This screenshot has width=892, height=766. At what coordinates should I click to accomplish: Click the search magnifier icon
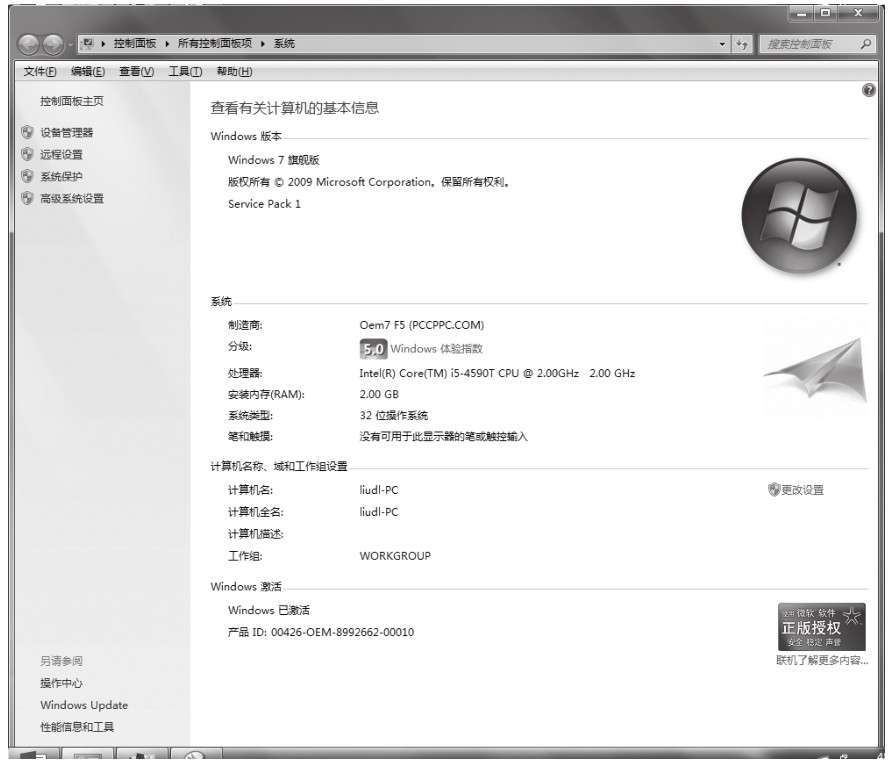865,44
